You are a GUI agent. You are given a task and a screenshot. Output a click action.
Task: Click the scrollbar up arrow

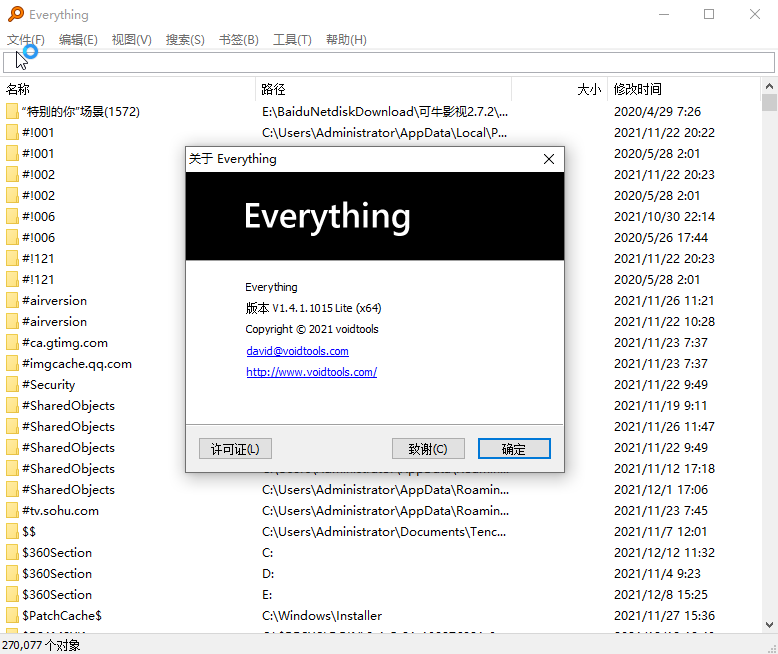[769, 86]
